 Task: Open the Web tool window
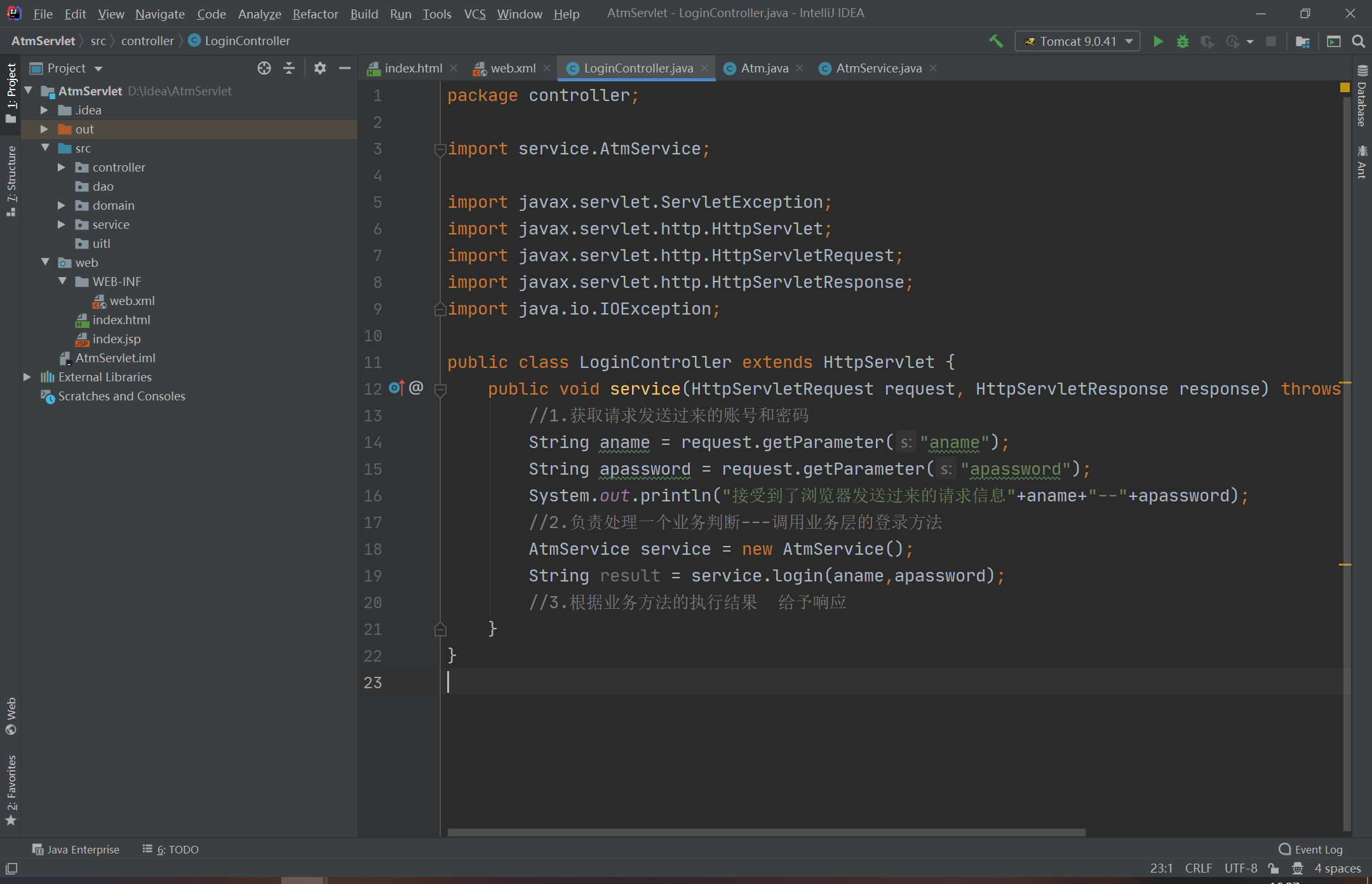click(11, 716)
